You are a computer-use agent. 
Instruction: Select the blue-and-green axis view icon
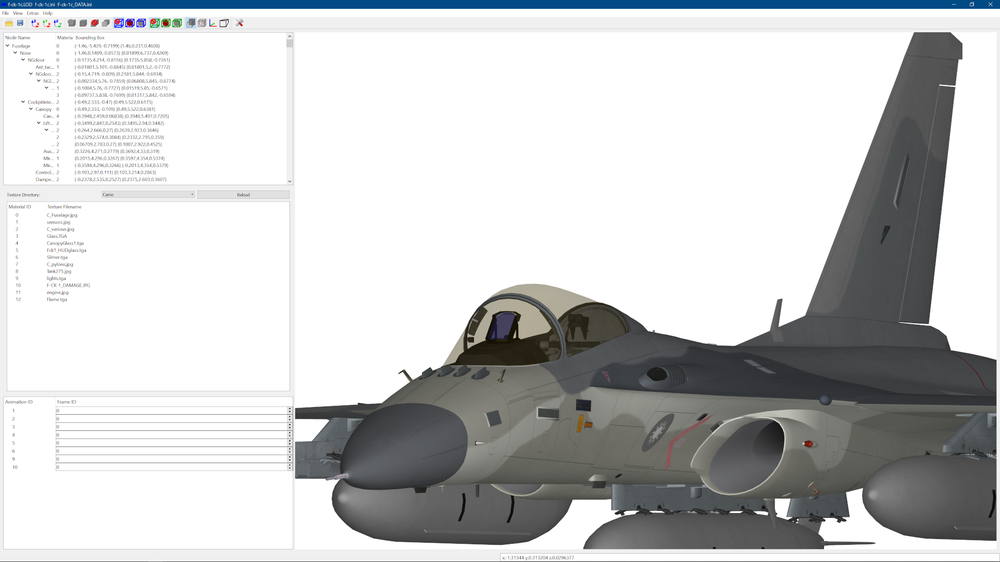pos(57,23)
